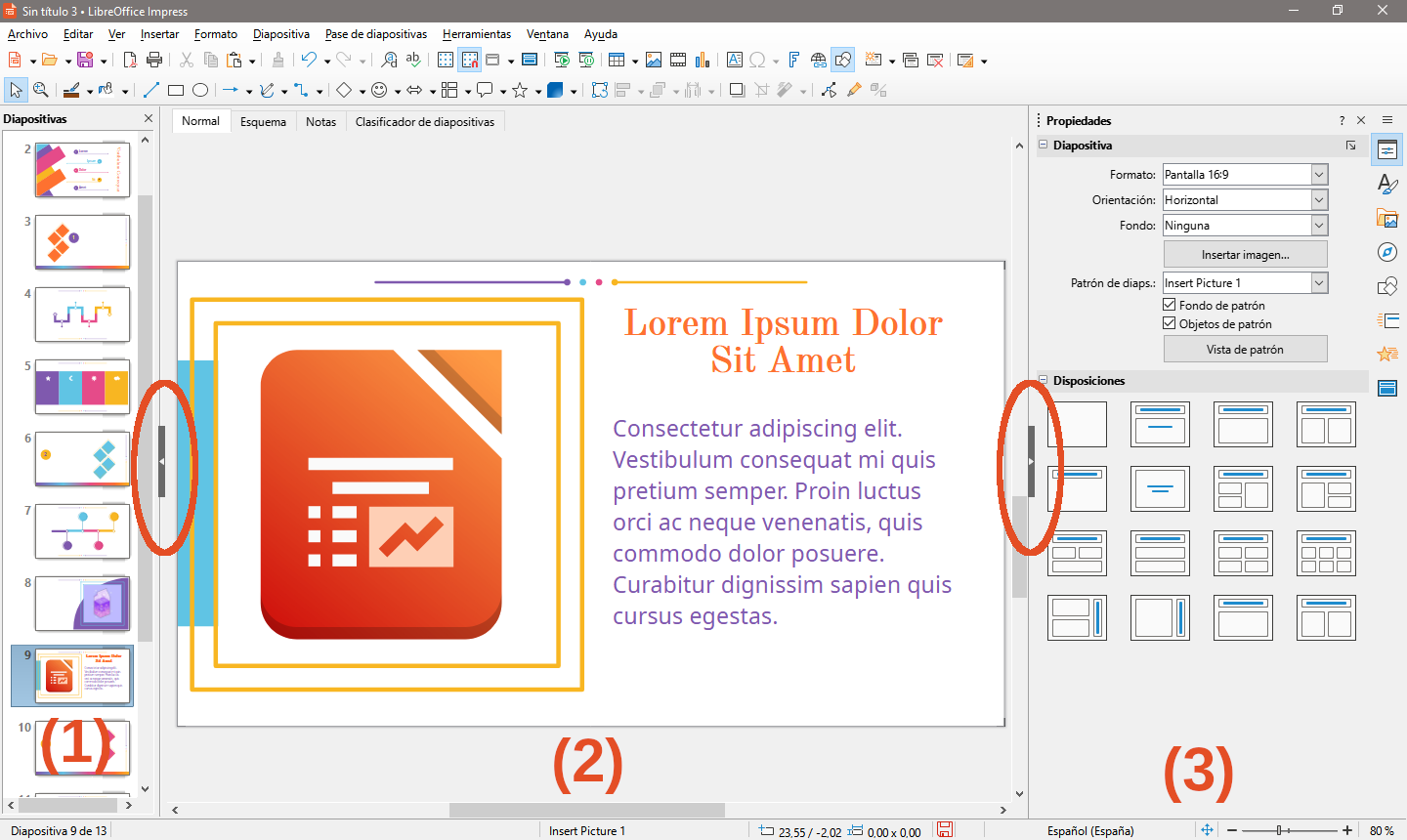The height and width of the screenshot is (840, 1407).
Task: Click the Export as PDF icon
Action: [130, 61]
